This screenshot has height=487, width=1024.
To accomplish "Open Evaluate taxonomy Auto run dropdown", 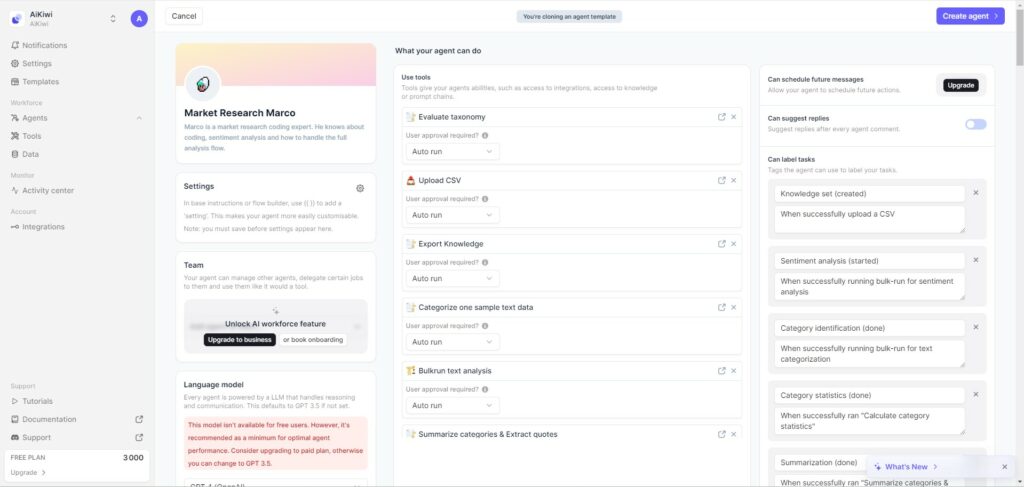I will tap(453, 151).
